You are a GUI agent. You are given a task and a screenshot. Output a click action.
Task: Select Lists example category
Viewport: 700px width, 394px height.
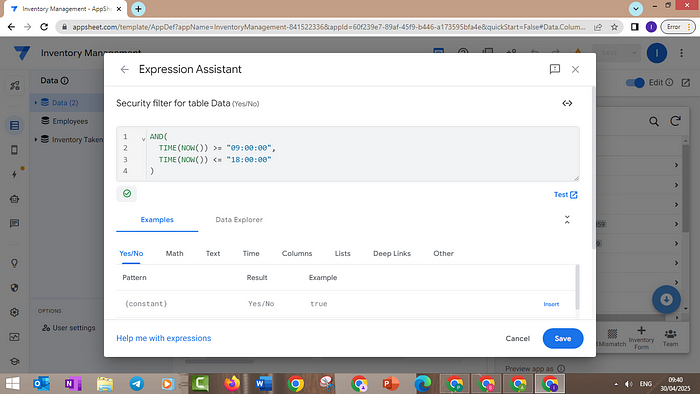click(342, 253)
